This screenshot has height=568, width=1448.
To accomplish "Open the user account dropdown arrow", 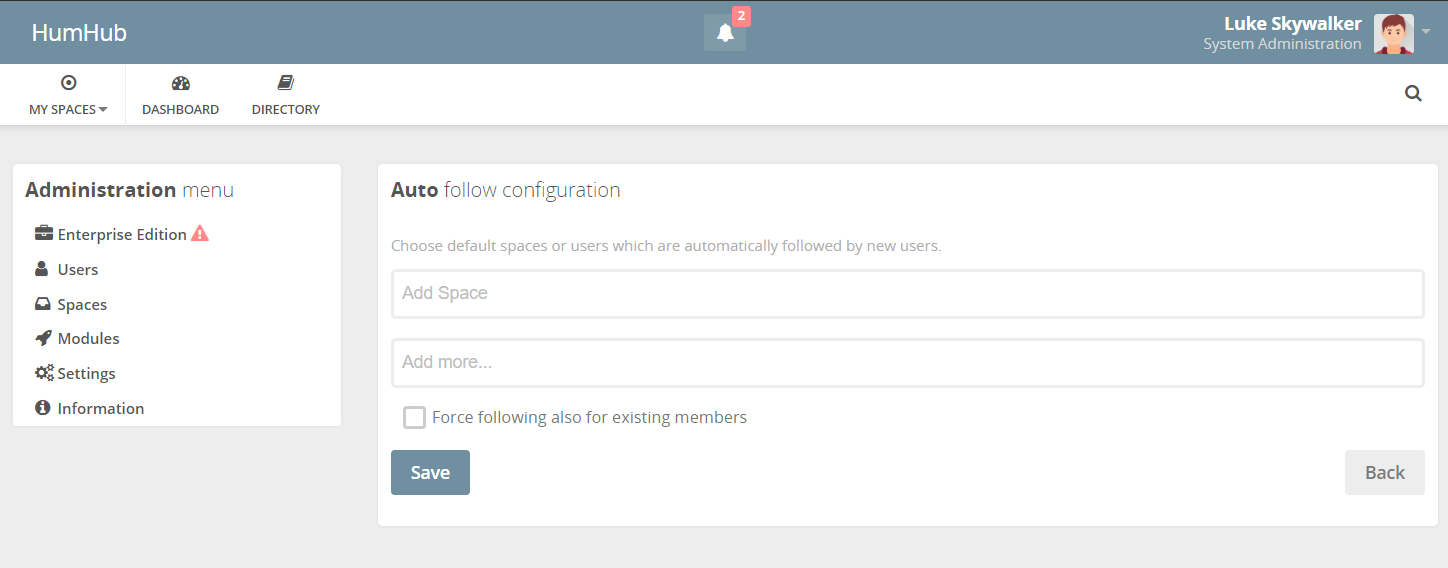I will [x=1426, y=32].
